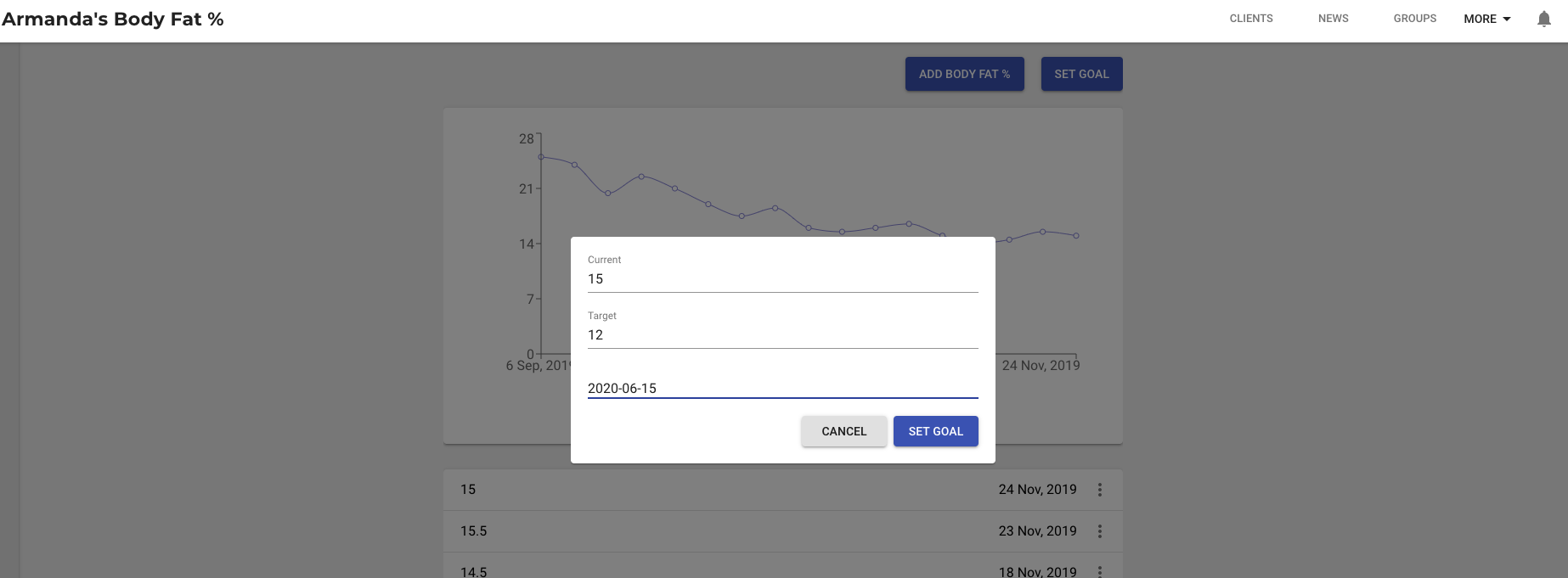Select the 15.5 body fat row

783,531
